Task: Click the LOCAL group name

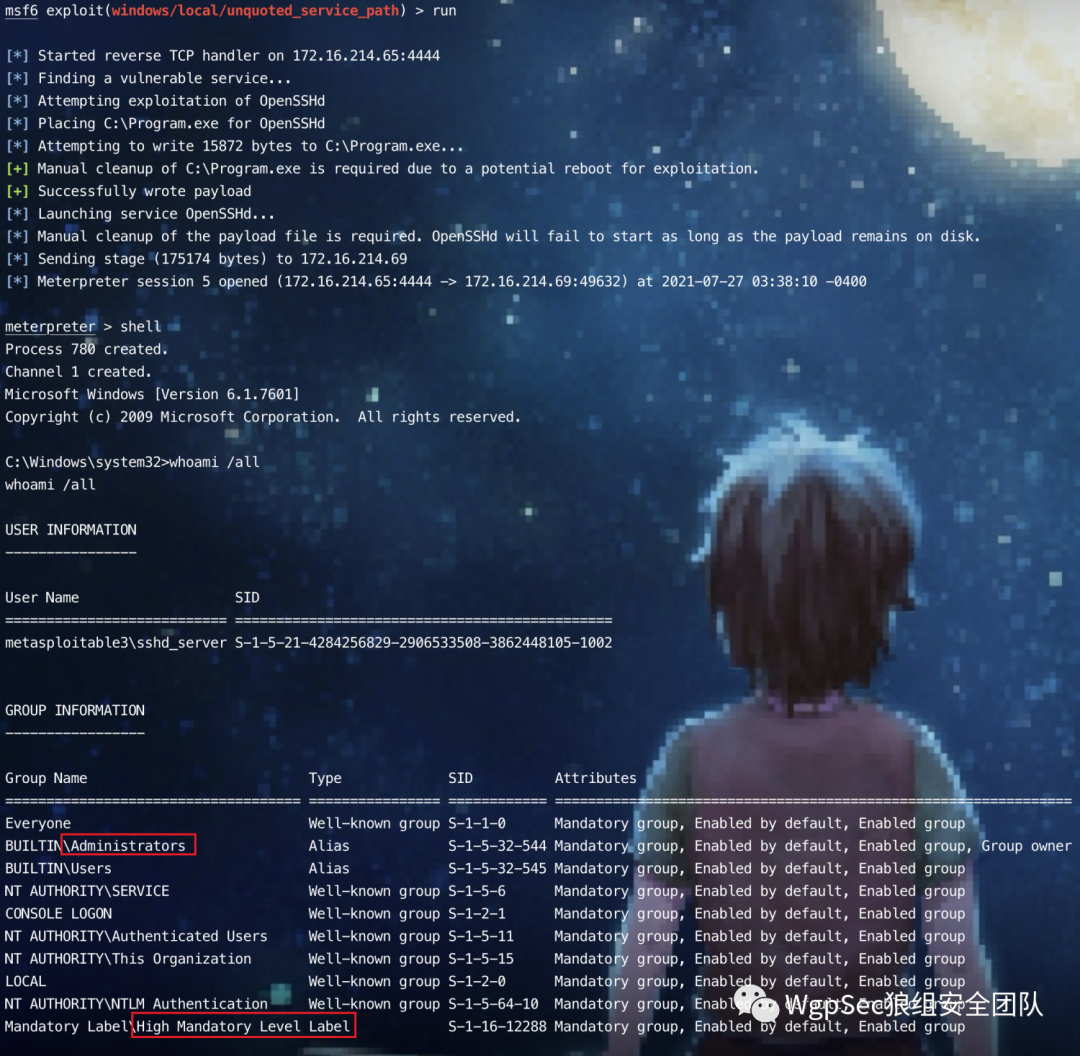Action: pyautogui.click(x=25, y=982)
